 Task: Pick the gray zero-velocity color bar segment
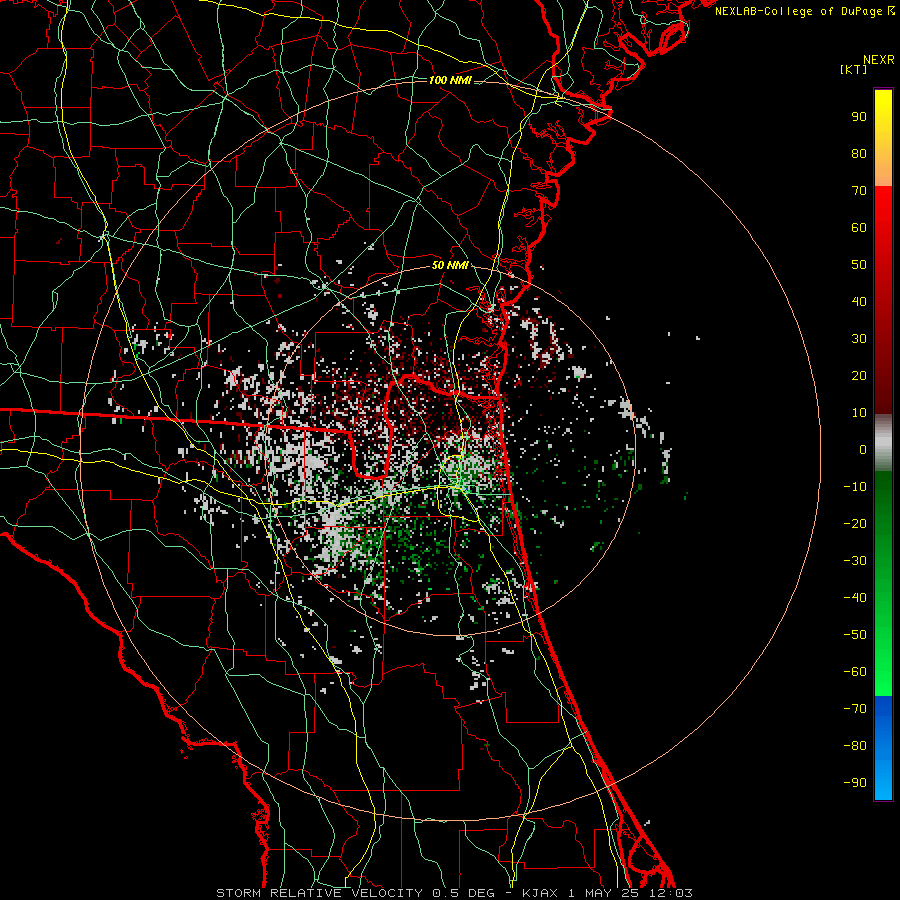point(883,443)
